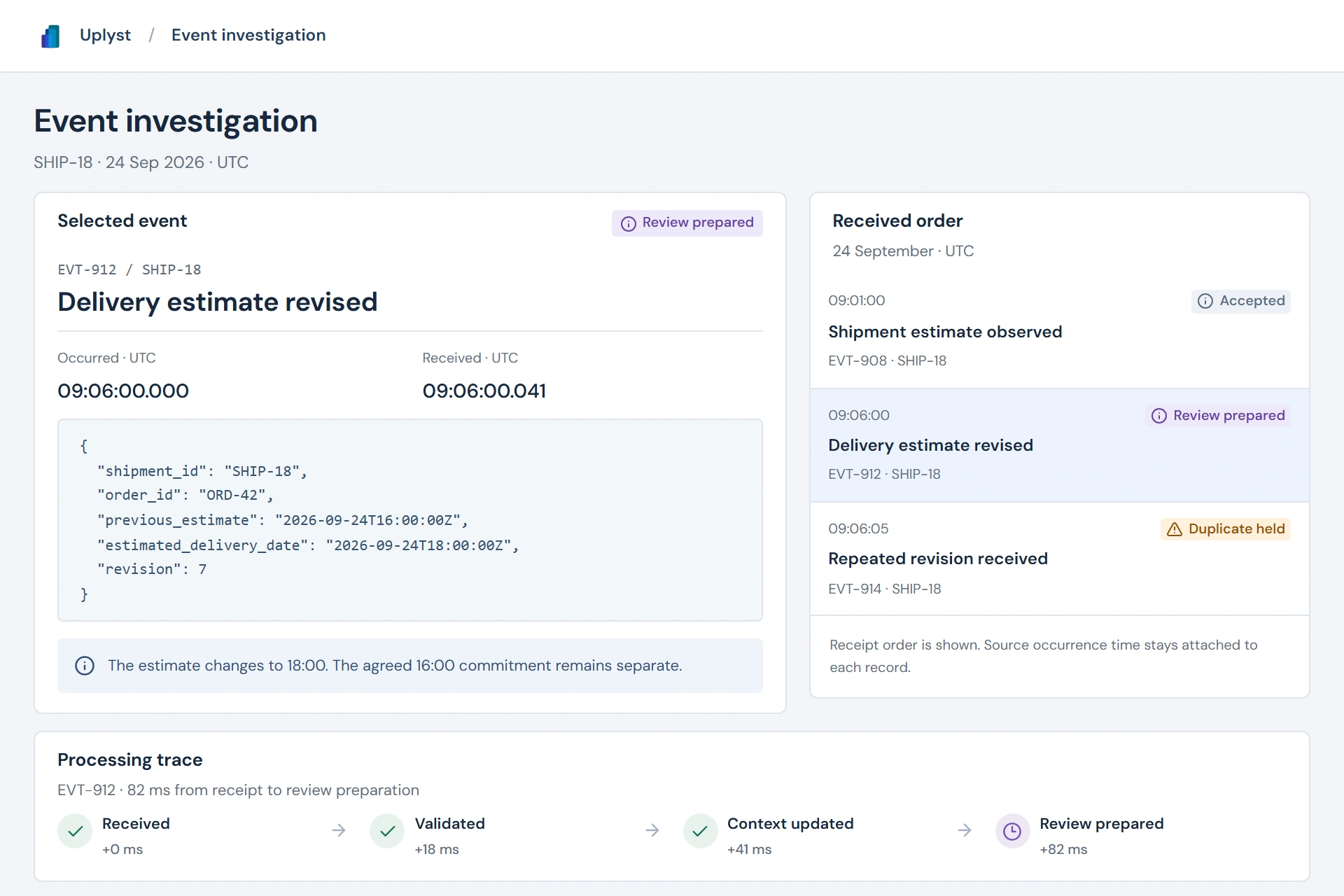The width and height of the screenshot is (1344, 896).
Task: Click the +82 ms timing under Review prepared
Action: point(1063,849)
